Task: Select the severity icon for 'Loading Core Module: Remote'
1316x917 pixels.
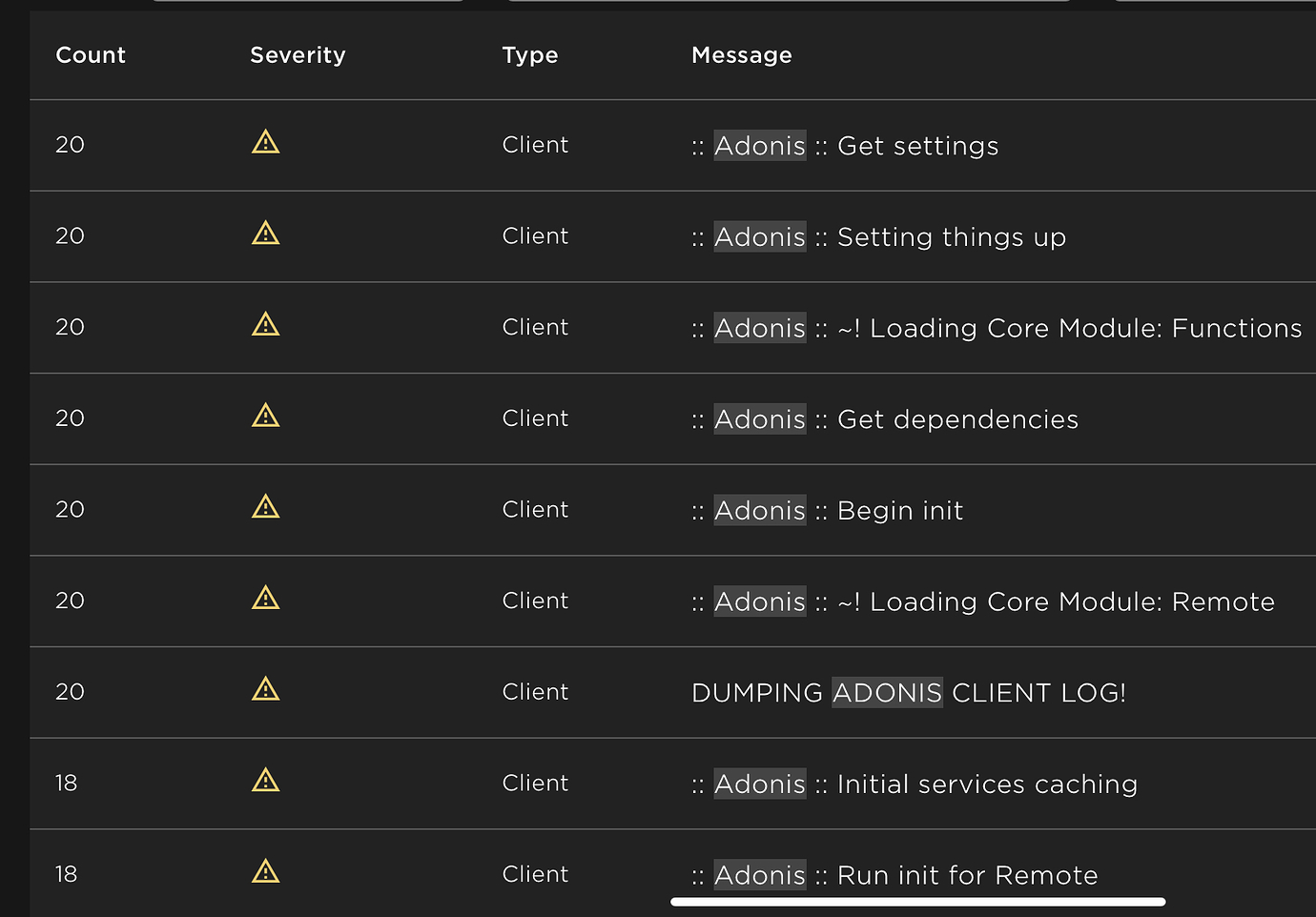Action: coord(265,598)
